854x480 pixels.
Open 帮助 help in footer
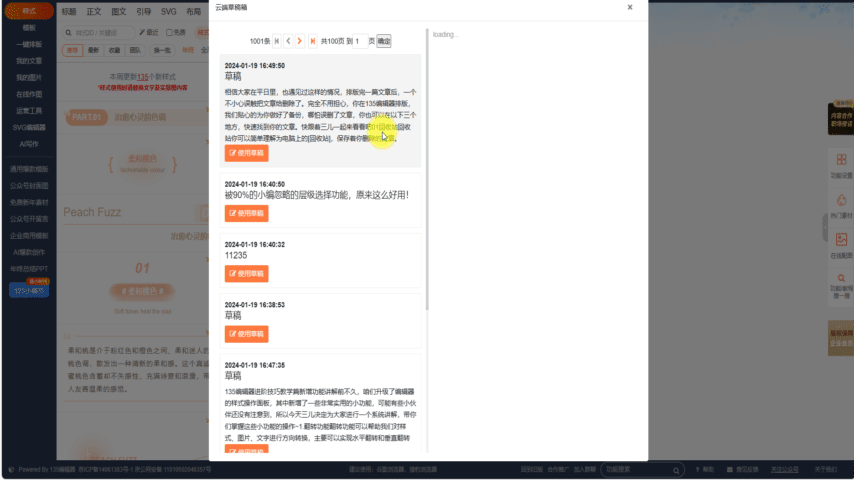pyautogui.click(x=704, y=470)
